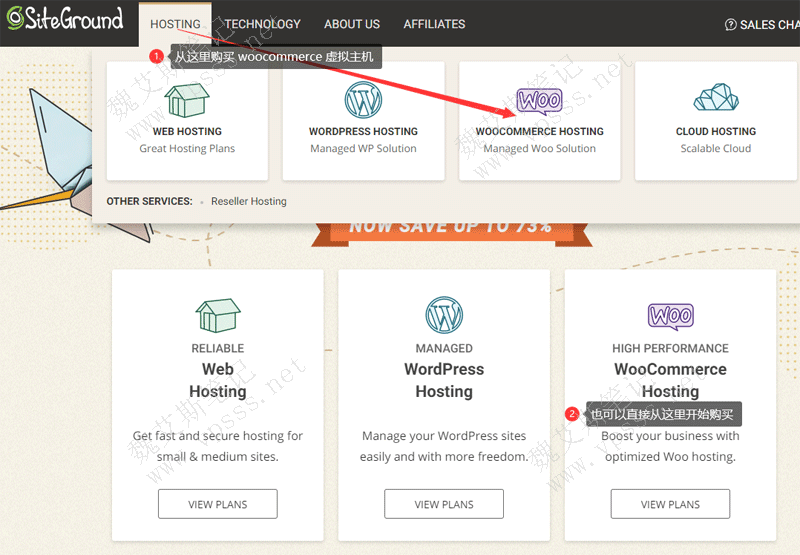Click the house icon on Reliable Web Hosting card
Viewport: 800px width, 555px height.
tap(218, 315)
